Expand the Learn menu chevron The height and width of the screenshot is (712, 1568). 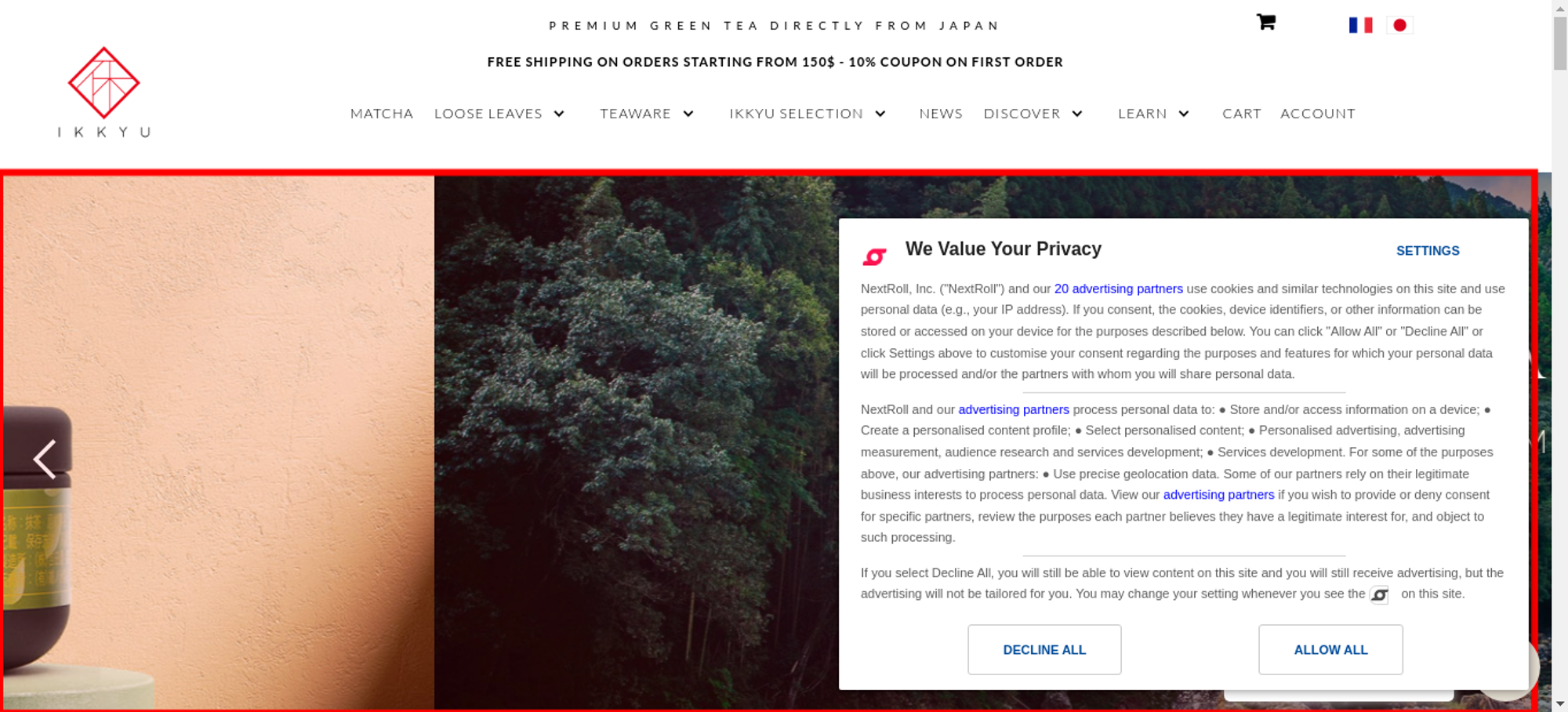[x=1184, y=114]
